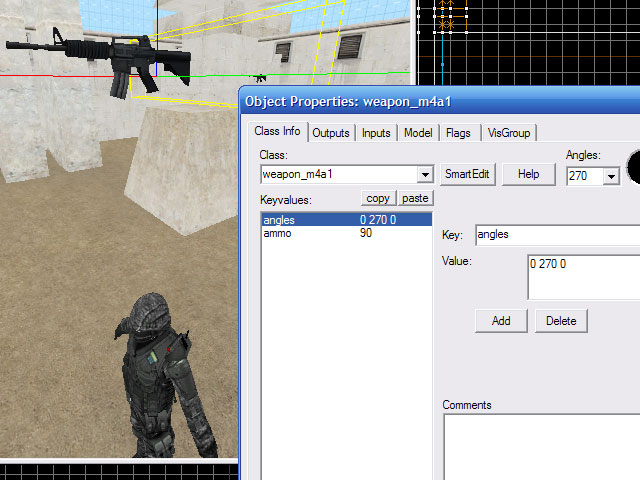Screen dimensions: 640x480
Task: Toggle the SmartEdit button
Action: click(x=467, y=174)
